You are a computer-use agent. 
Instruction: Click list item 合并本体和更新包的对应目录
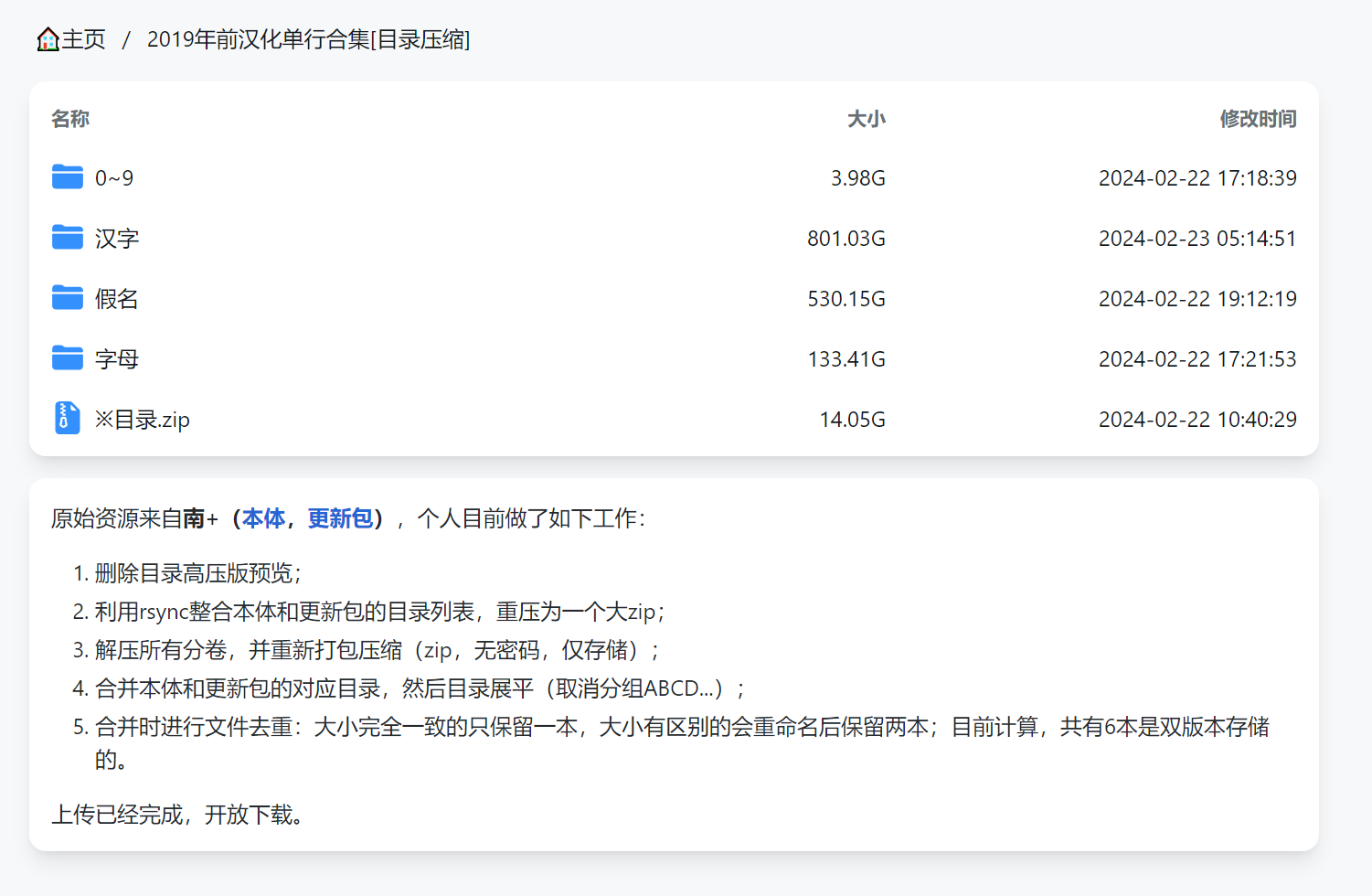420,688
